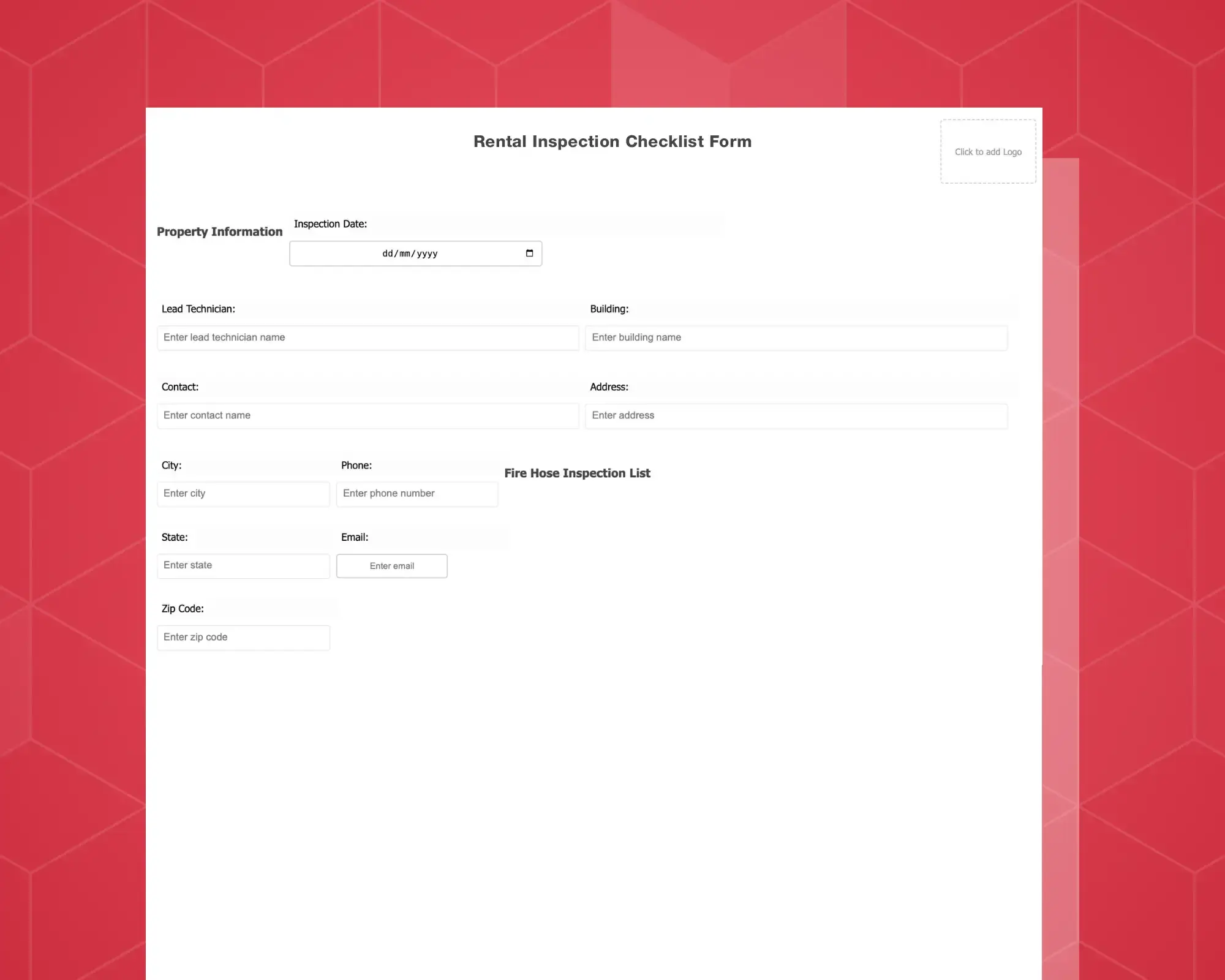Click to add Logo placeholder
This screenshot has width=1225, height=980.
pos(987,151)
